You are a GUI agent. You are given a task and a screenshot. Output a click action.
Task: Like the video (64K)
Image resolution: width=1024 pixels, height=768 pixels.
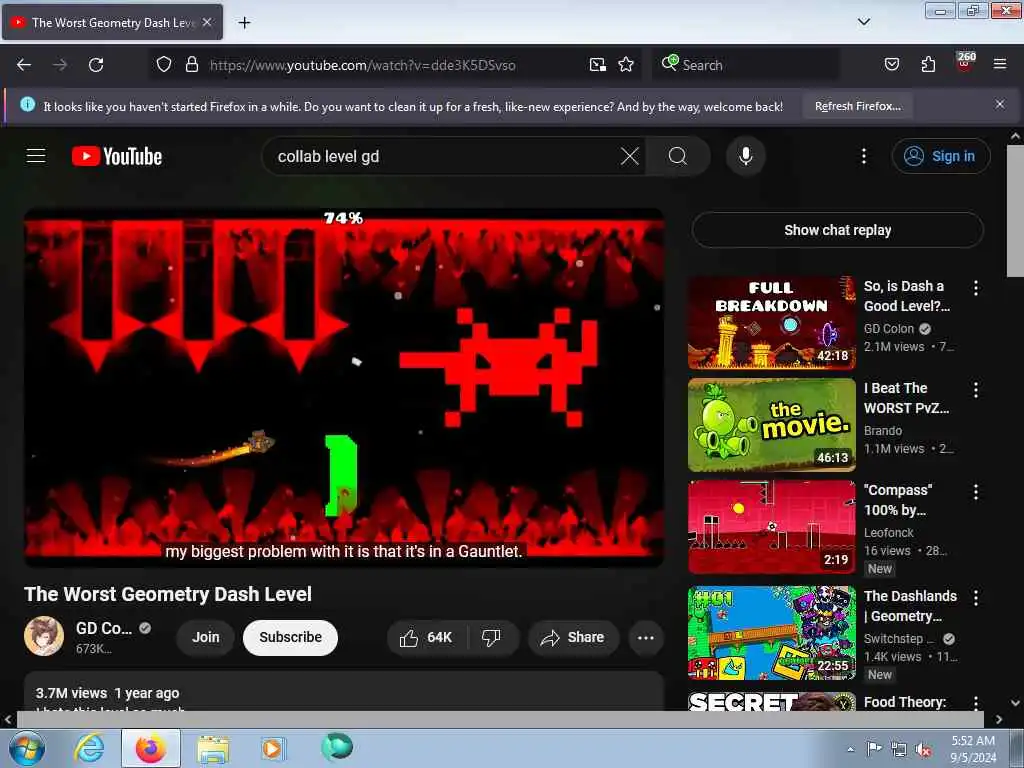point(426,637)
